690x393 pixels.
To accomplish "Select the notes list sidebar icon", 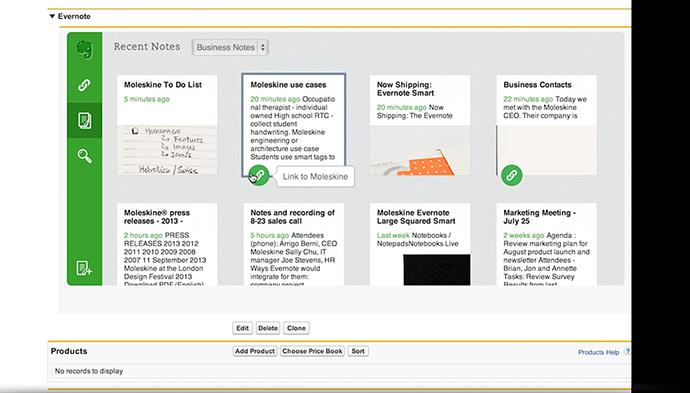I will point(84,121).
